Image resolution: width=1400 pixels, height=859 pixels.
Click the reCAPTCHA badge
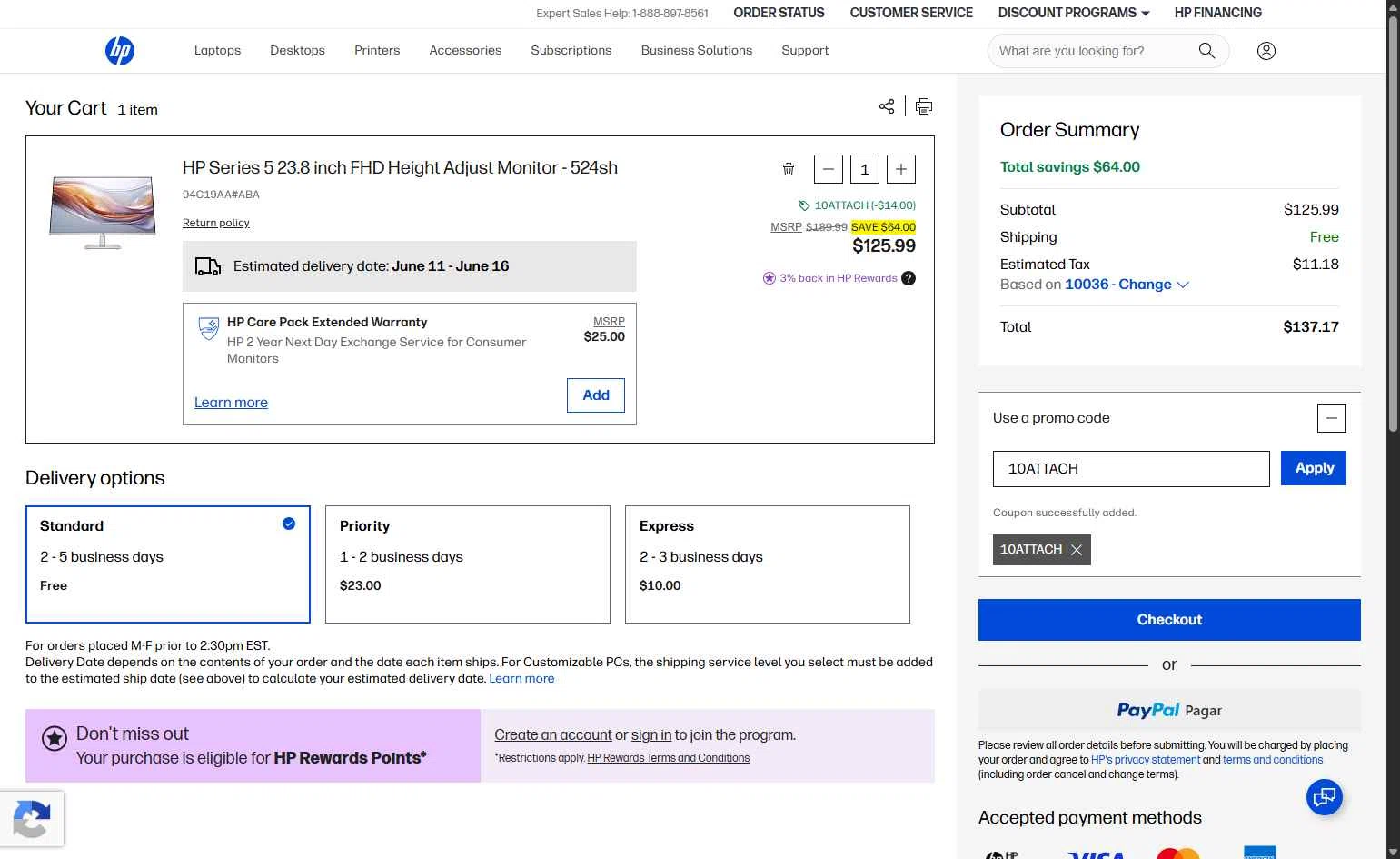pos(32,819)
